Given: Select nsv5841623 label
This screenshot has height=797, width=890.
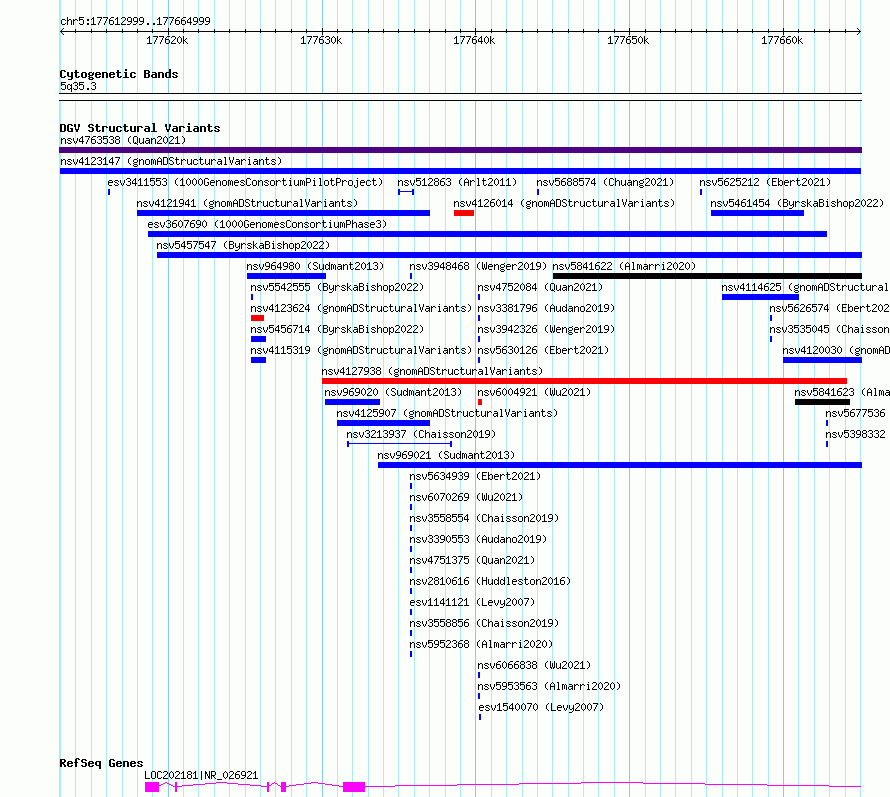Looking at the screenshot, I should click(x=841, y=392).
